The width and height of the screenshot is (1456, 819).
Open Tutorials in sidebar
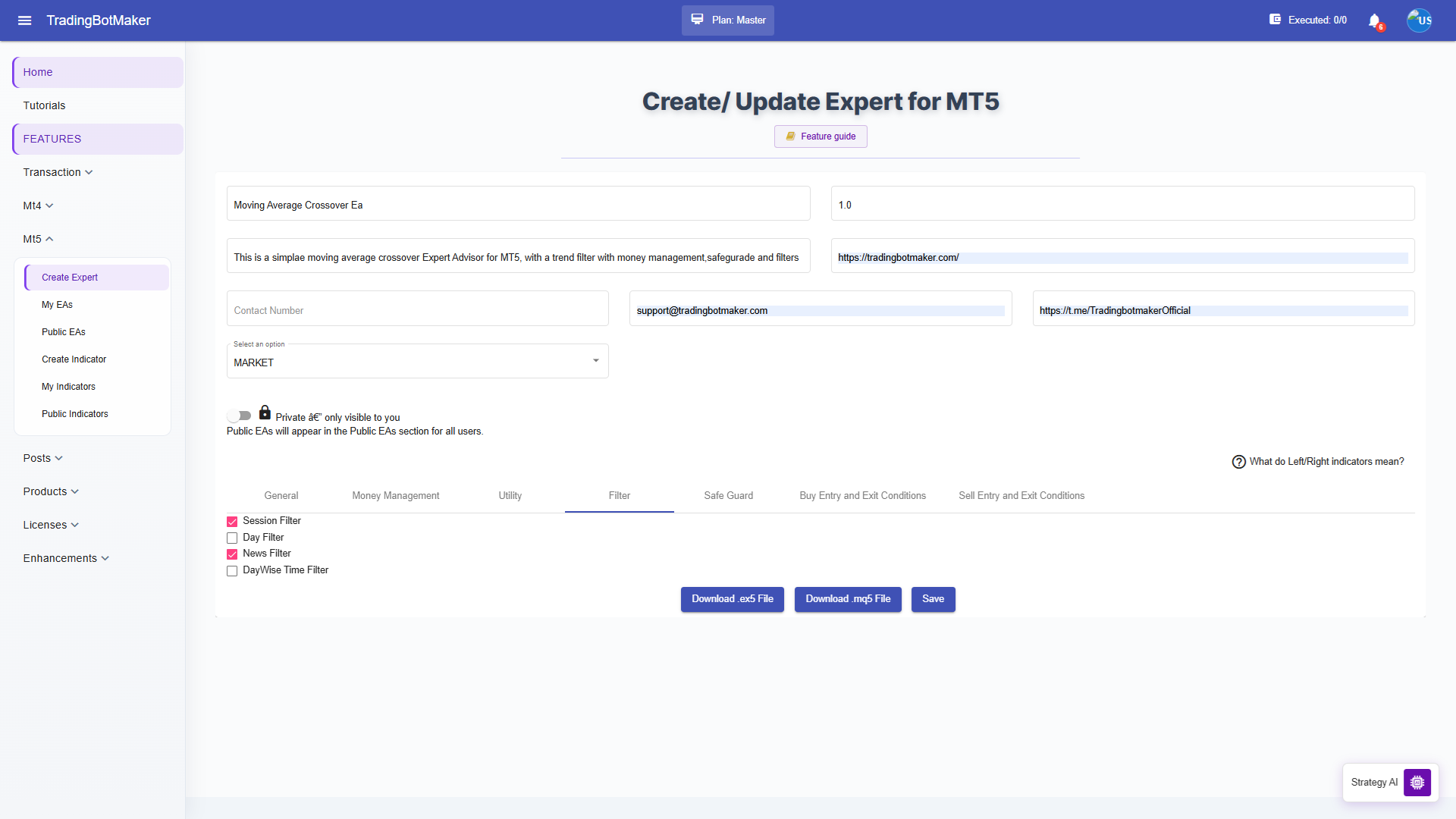98,105
